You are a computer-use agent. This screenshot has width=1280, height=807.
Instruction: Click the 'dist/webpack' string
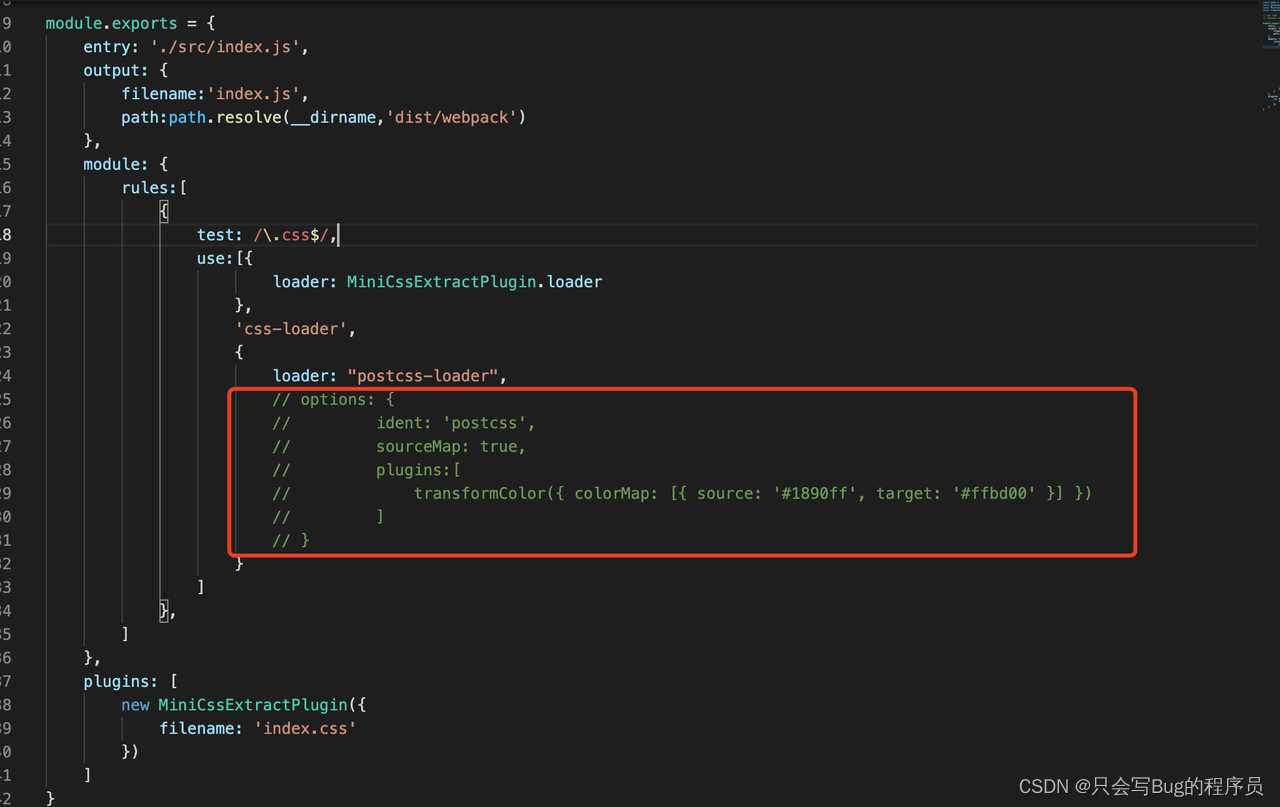(451, 117)
